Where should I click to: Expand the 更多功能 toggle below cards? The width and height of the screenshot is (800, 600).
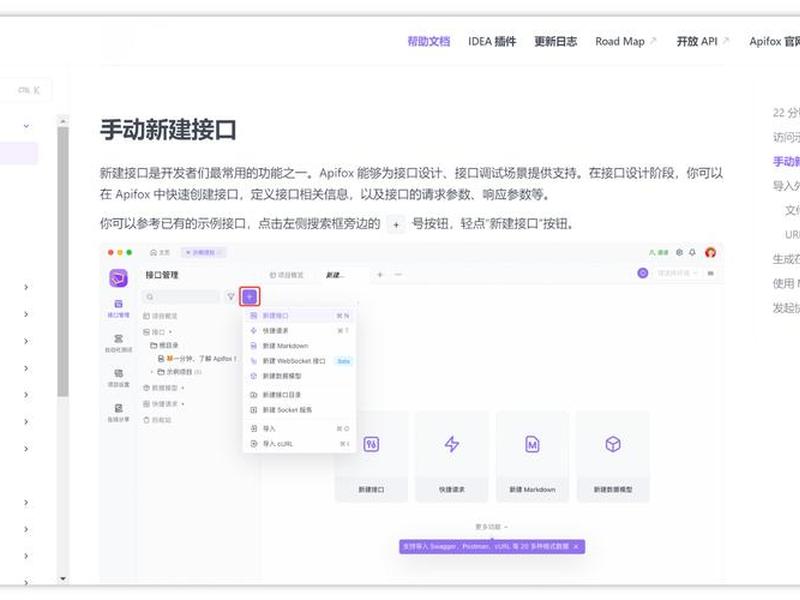point(491,527)
